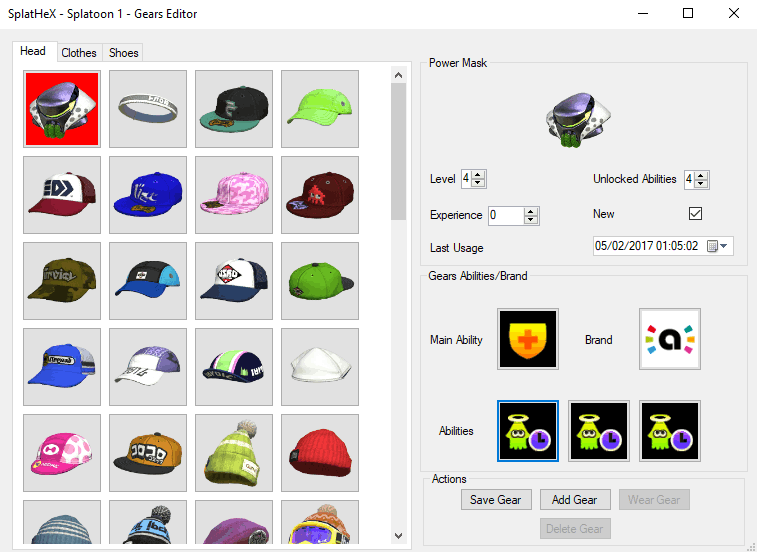Increase the Experience value
Image resolution: width=757 pixels, height=552 pixels.
click(x=531, y=212)
